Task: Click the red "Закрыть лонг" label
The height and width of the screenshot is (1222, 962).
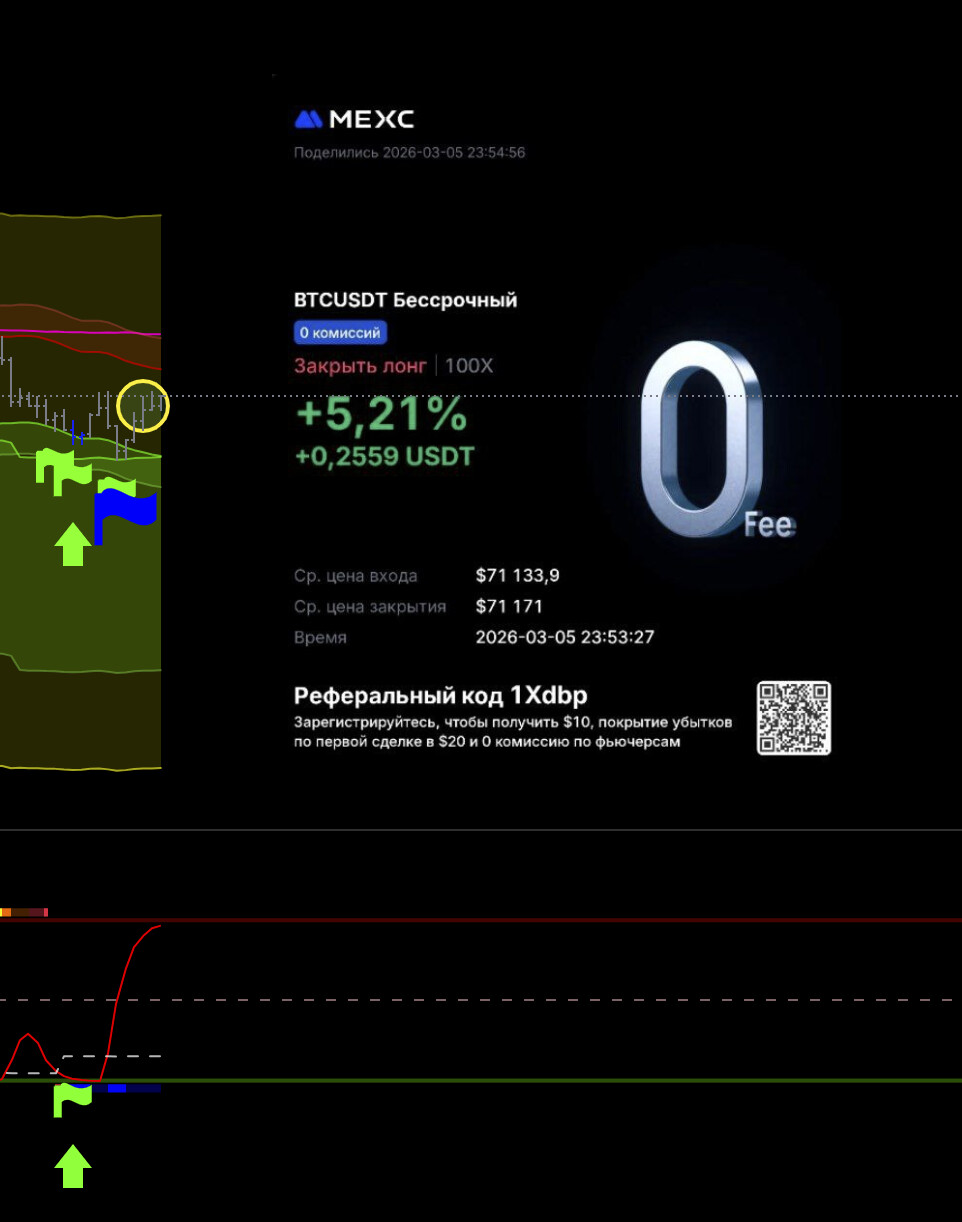Action: (360, 366)
